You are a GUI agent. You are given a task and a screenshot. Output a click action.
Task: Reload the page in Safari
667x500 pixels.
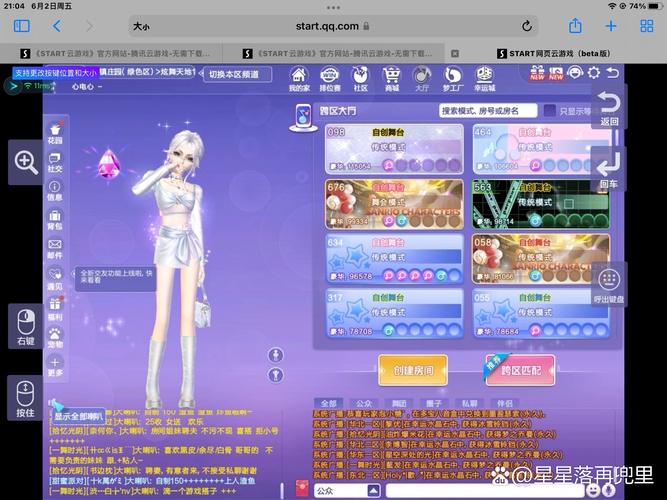[x=527, y=26]
